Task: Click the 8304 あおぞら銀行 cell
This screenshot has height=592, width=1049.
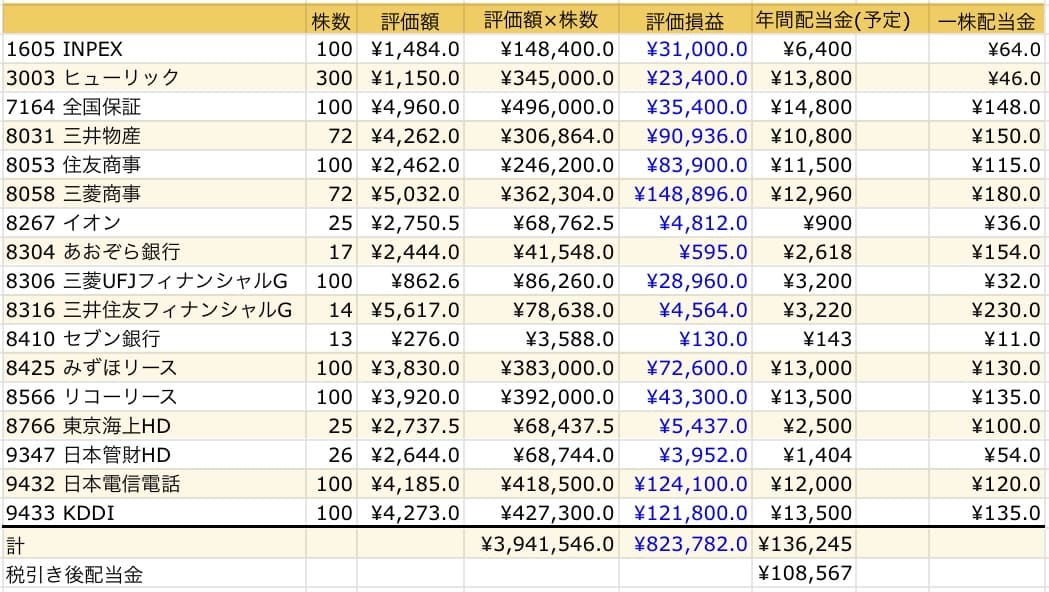Action: (x=155, y=252)
